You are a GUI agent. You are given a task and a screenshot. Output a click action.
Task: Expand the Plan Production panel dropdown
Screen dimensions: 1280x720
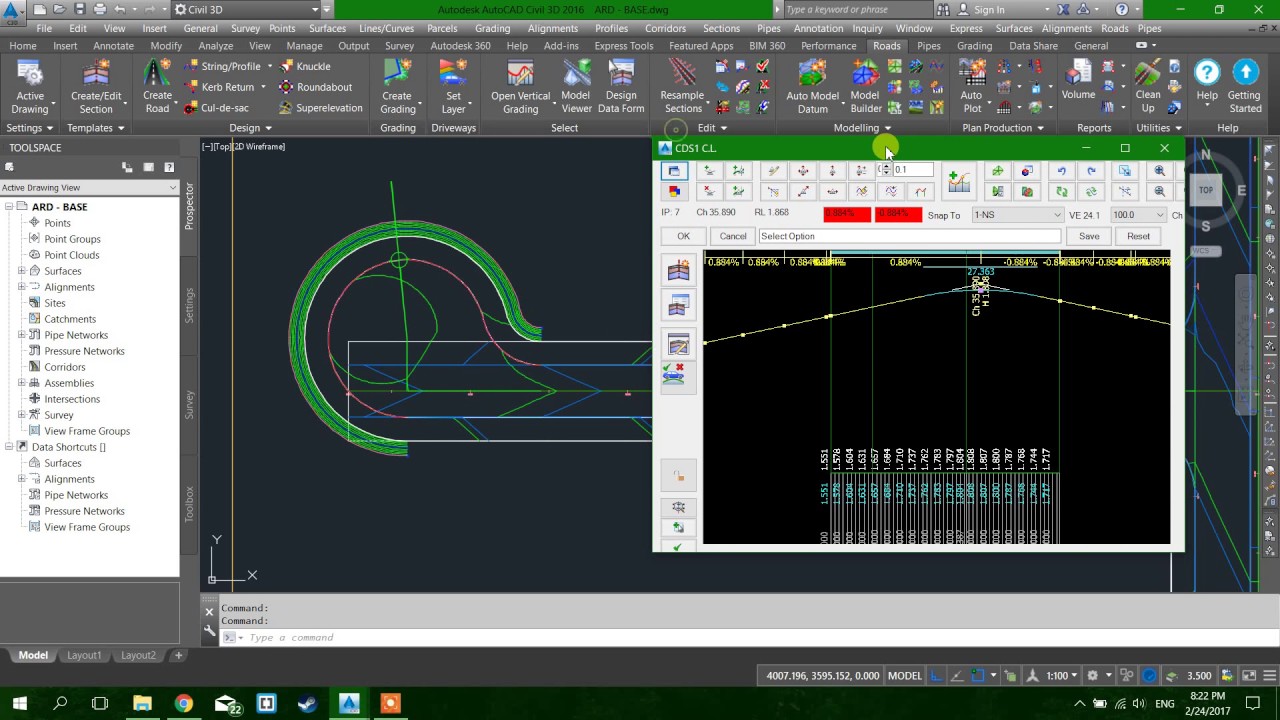coord(1003,128)
